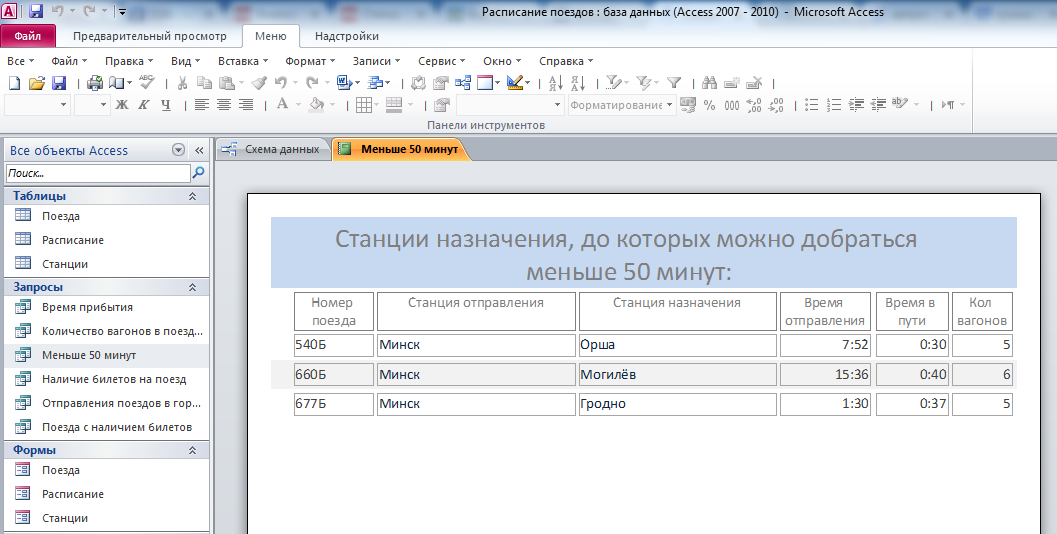
Task: Click the Save icon in toolbar
Action: point(59,83)
